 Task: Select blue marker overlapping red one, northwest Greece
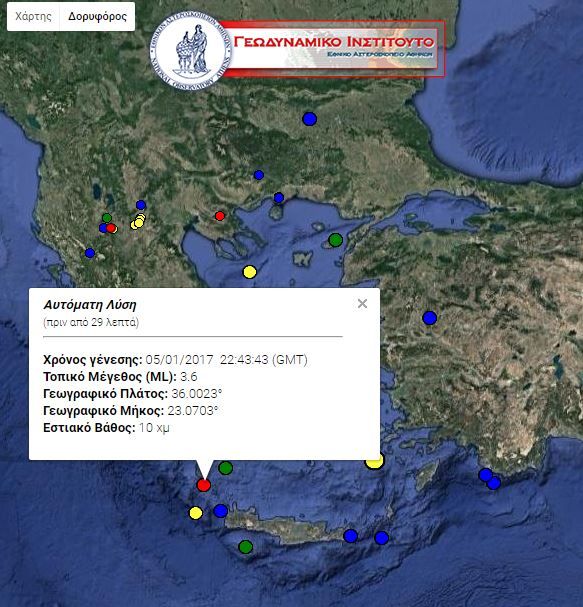103,228
